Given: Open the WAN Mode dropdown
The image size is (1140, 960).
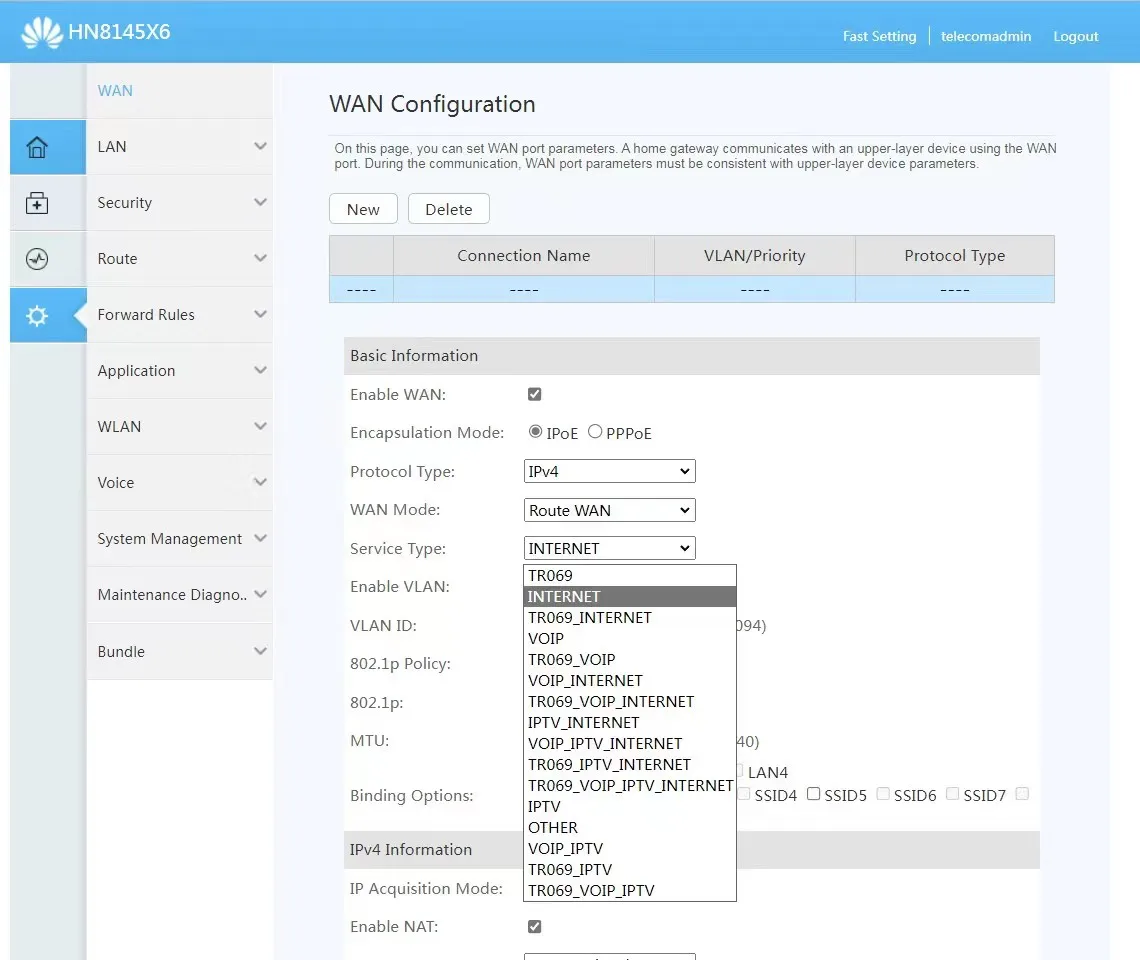Looking at the screenshot, I should pyautogui.click(x=609, y=510).
